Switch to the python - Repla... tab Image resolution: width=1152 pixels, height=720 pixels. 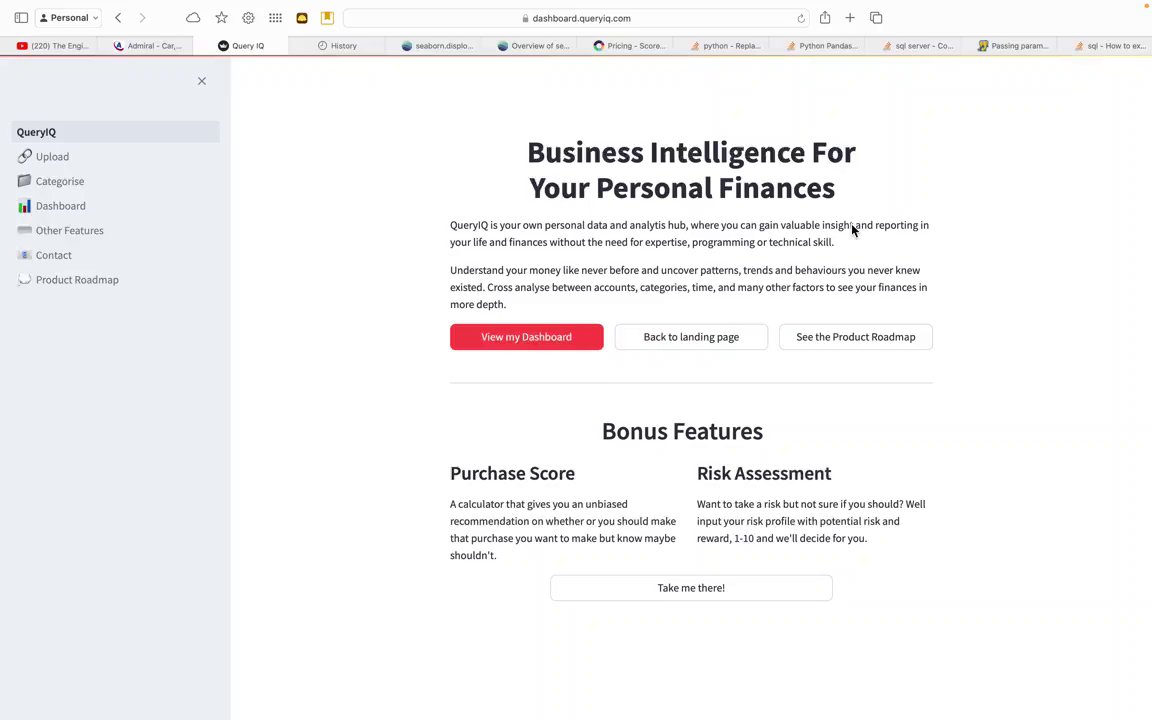[726, 46]
